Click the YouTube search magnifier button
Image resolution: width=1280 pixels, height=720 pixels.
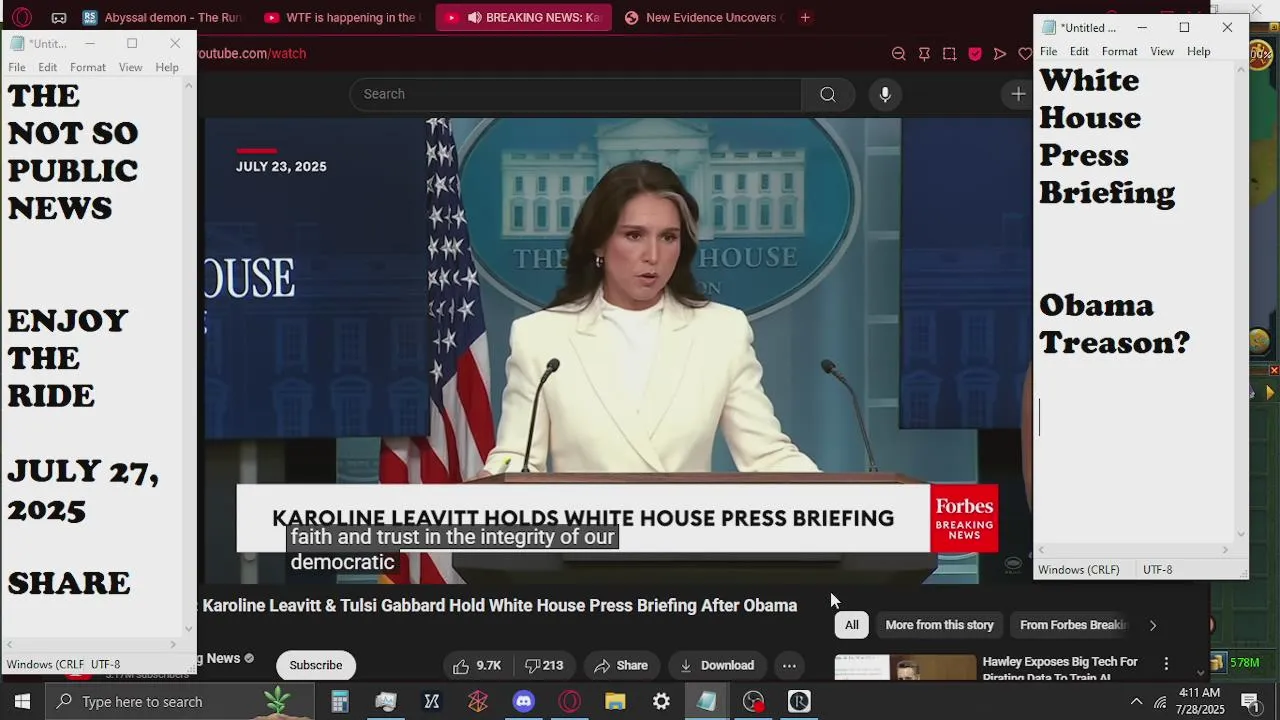click(828, 94)
